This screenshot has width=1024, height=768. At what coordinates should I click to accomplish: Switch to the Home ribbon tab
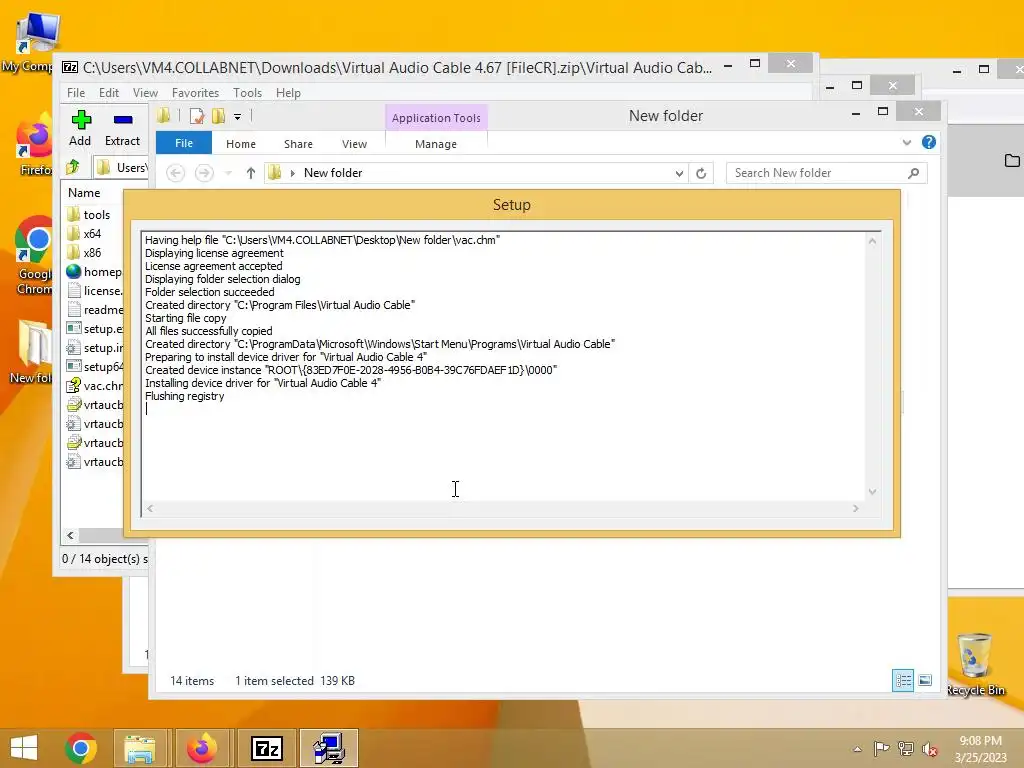point(240,144)
